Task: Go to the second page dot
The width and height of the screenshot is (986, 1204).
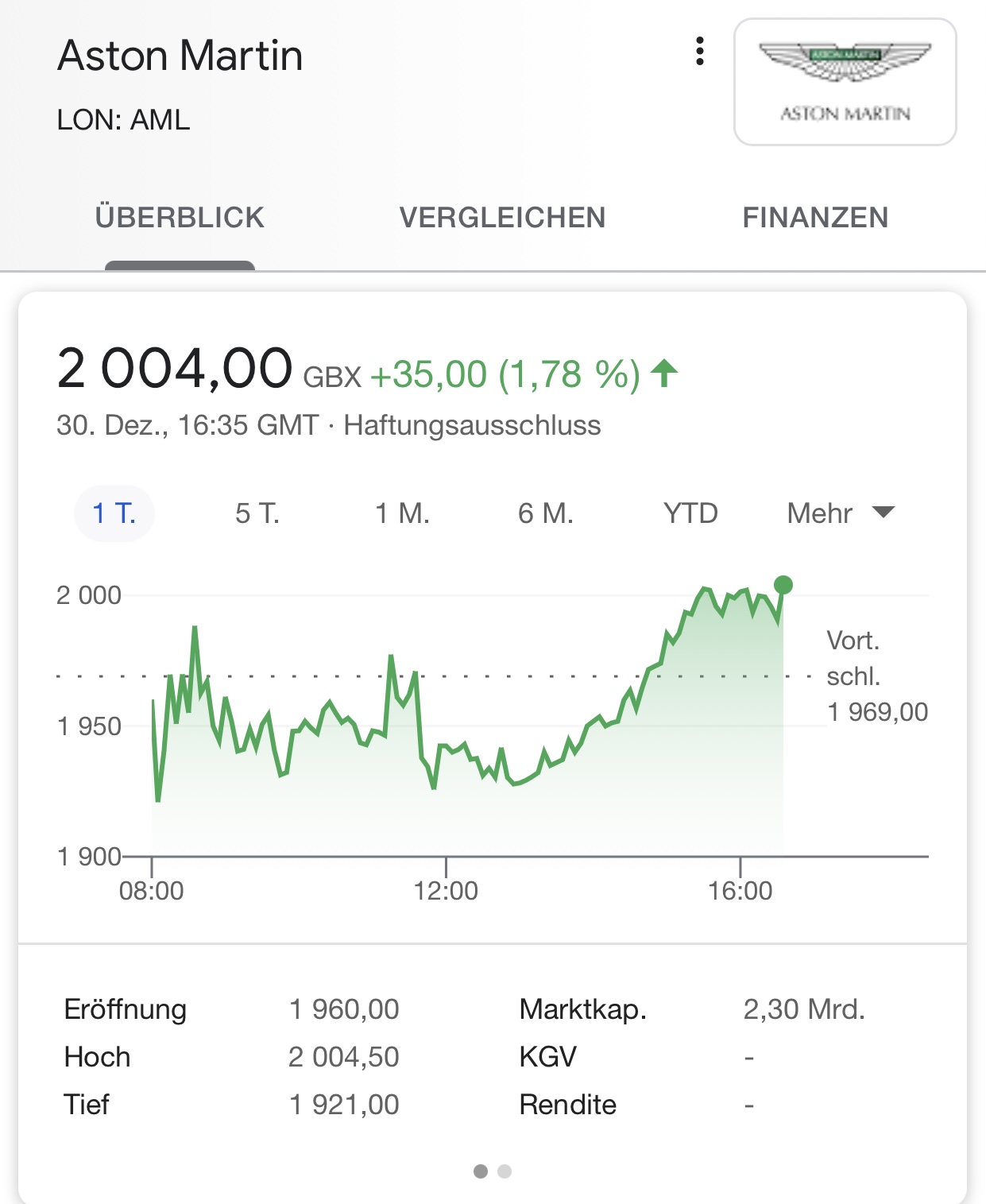Action: click(505, 1171)
